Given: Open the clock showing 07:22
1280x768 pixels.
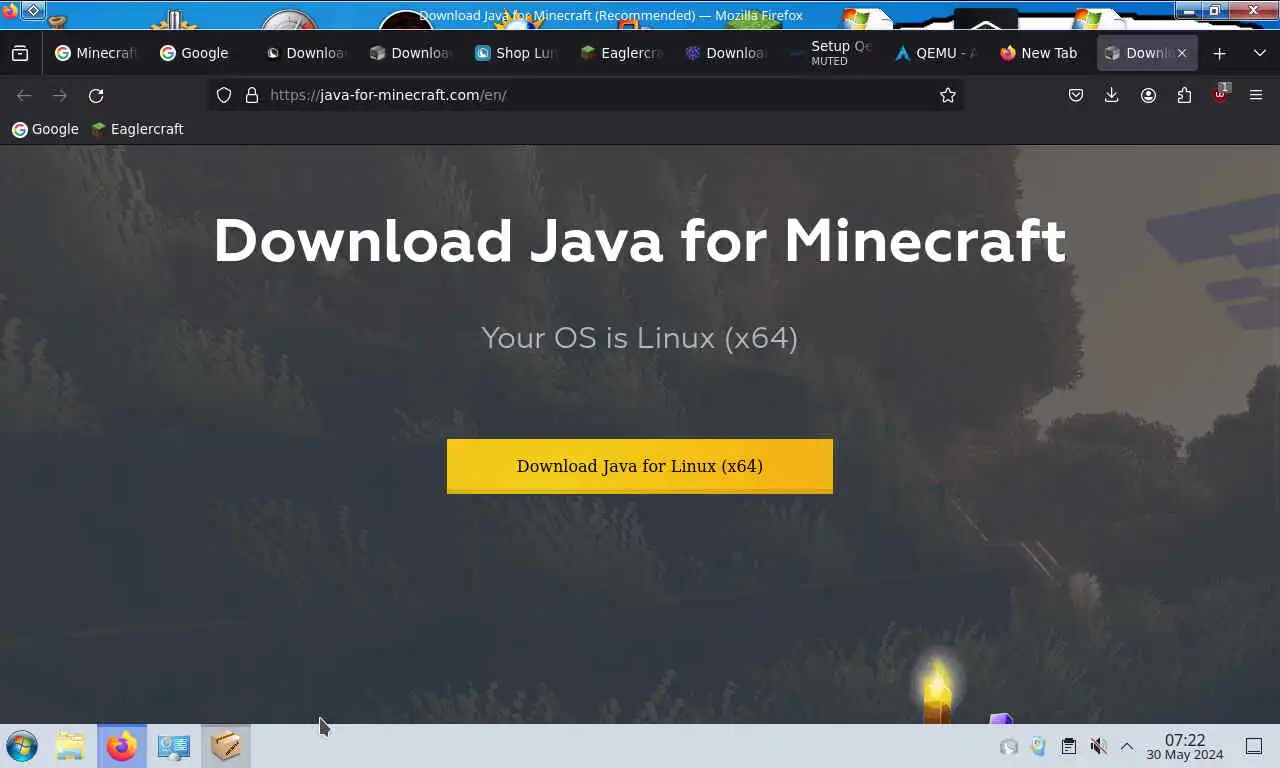Looking at the screenshot, I should (x=1185, y=746).
